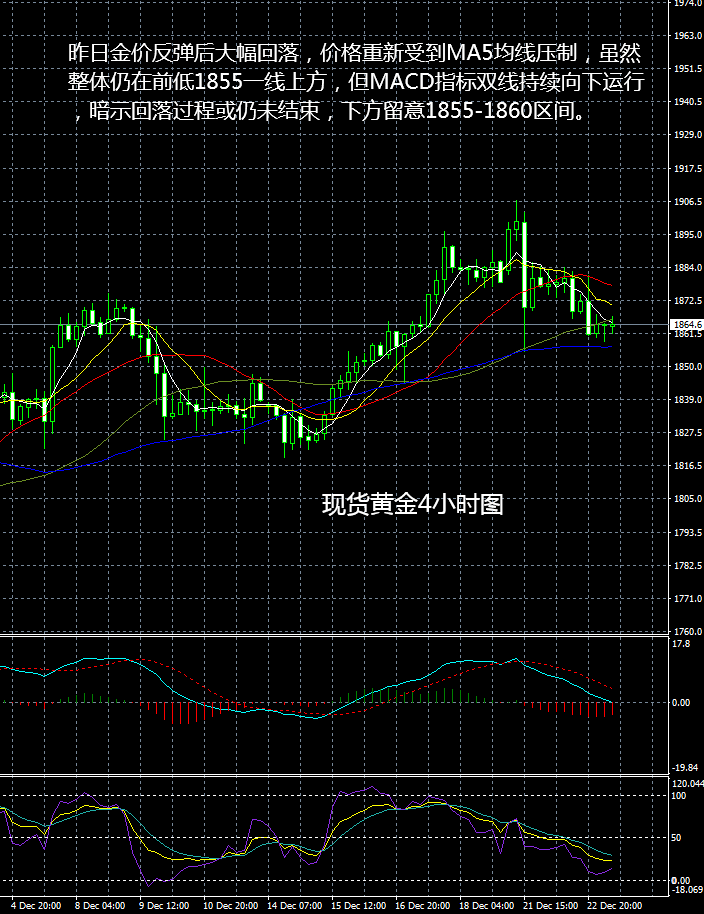Click the 1771.0 price axis label
Screen dimensions: 704x914
(x=688, y=598)
